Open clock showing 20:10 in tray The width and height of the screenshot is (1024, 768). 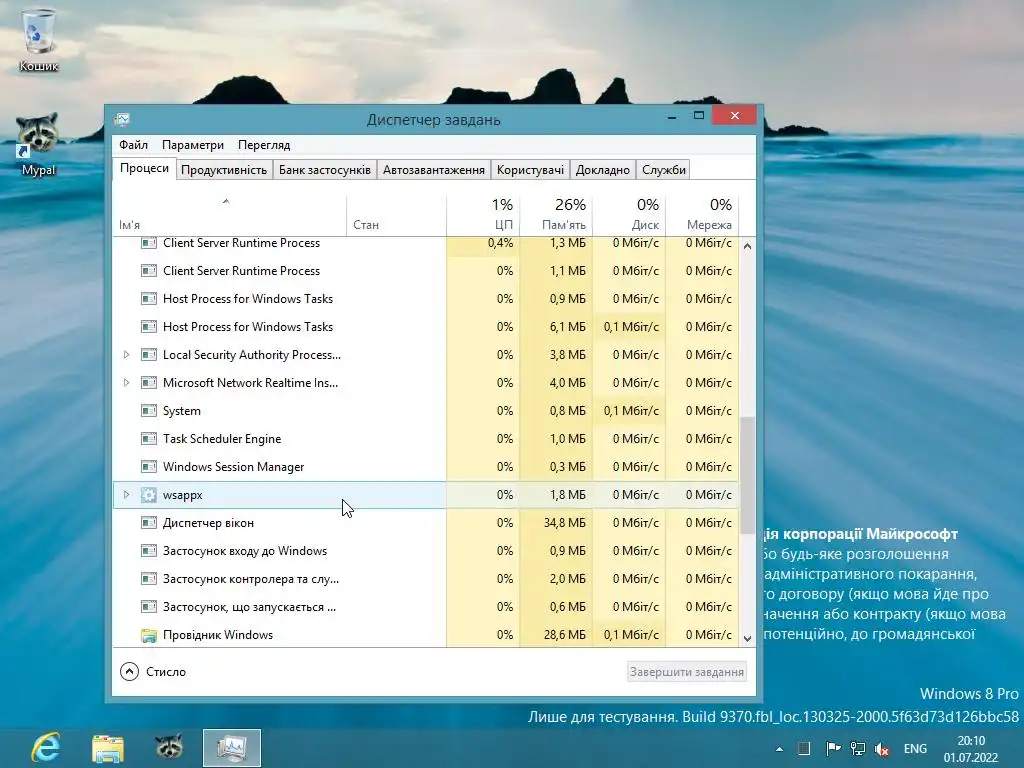point(970,749)
